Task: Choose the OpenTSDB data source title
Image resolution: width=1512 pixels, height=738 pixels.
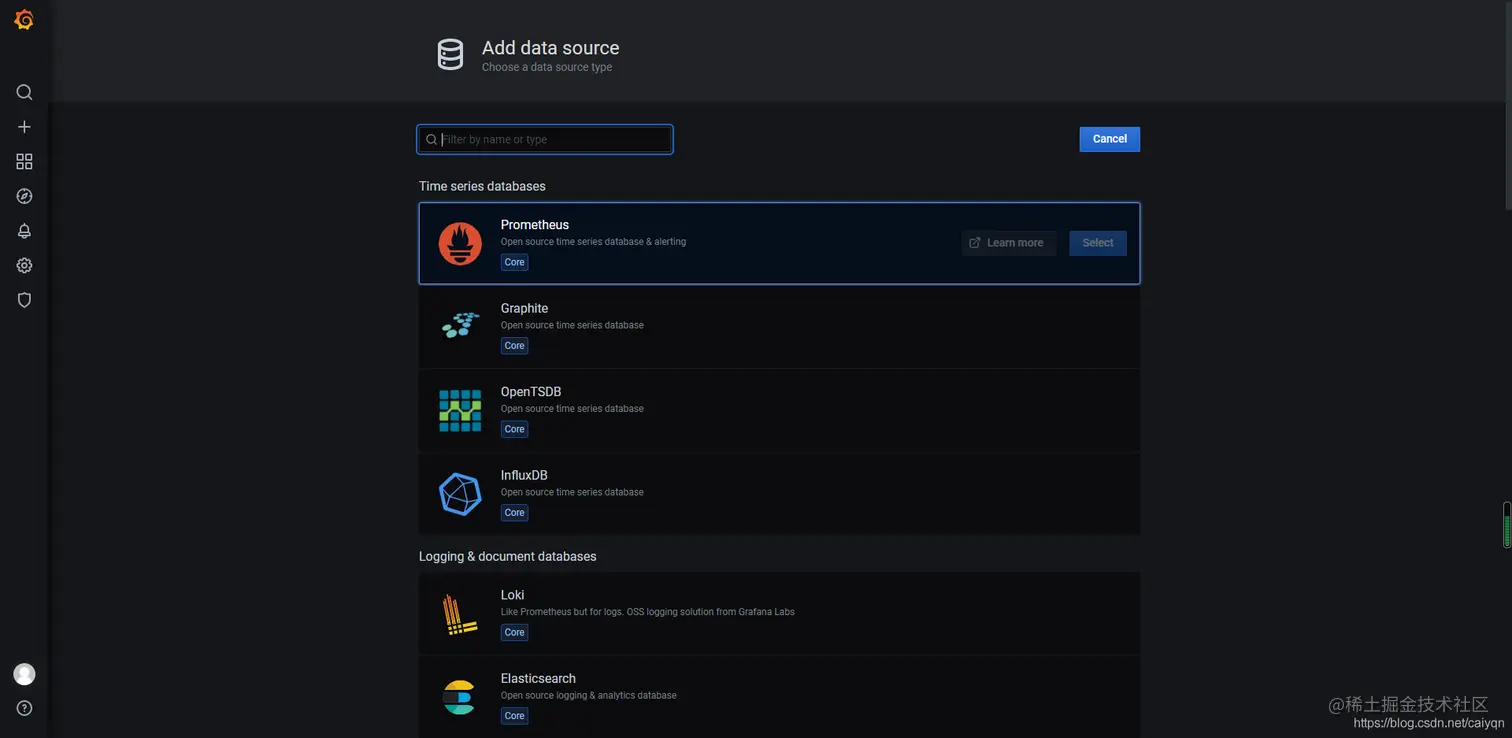Action: pos(531,392)
